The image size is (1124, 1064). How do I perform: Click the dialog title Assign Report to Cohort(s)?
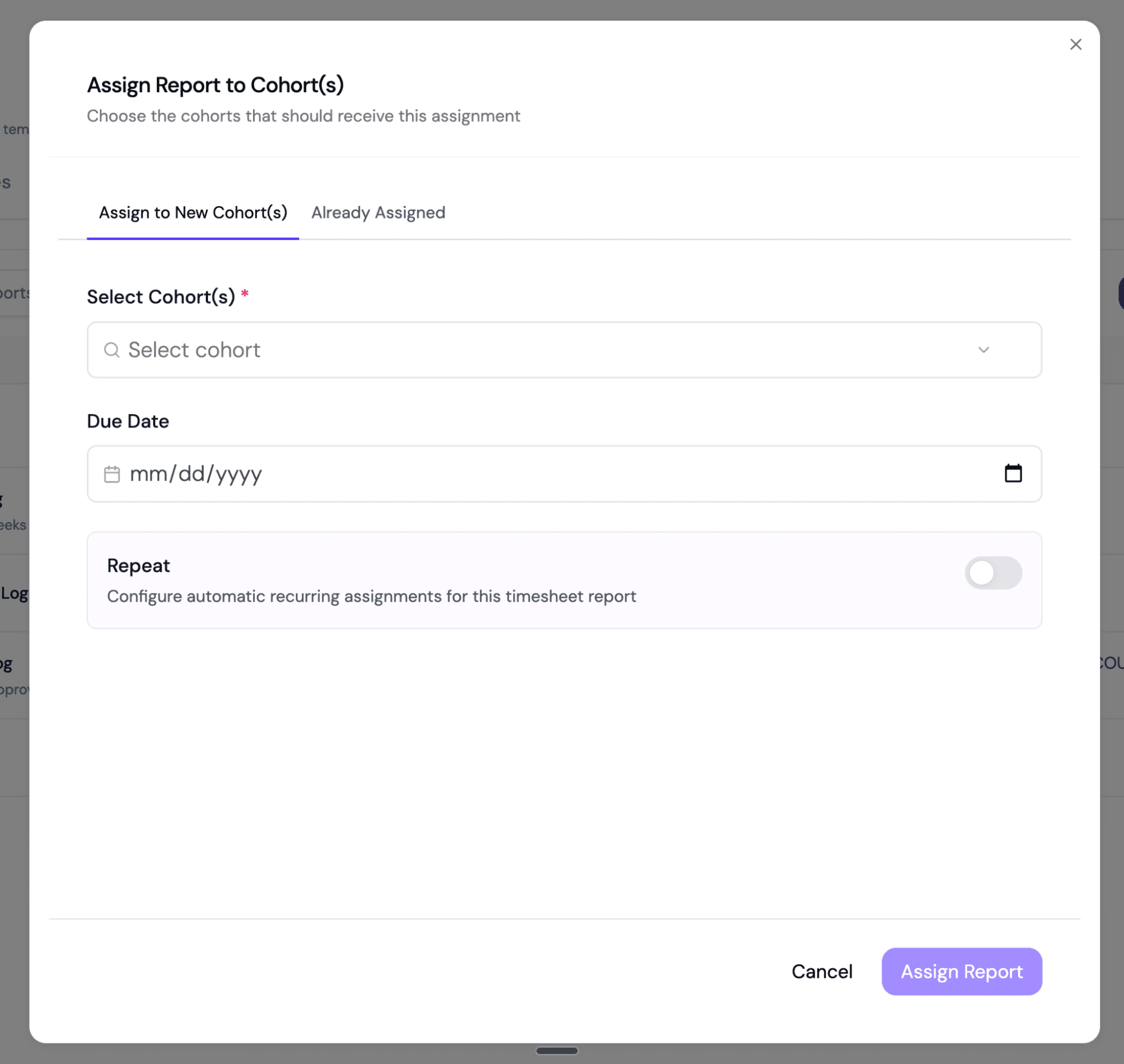pyautogui.click(x=215, y=84)
